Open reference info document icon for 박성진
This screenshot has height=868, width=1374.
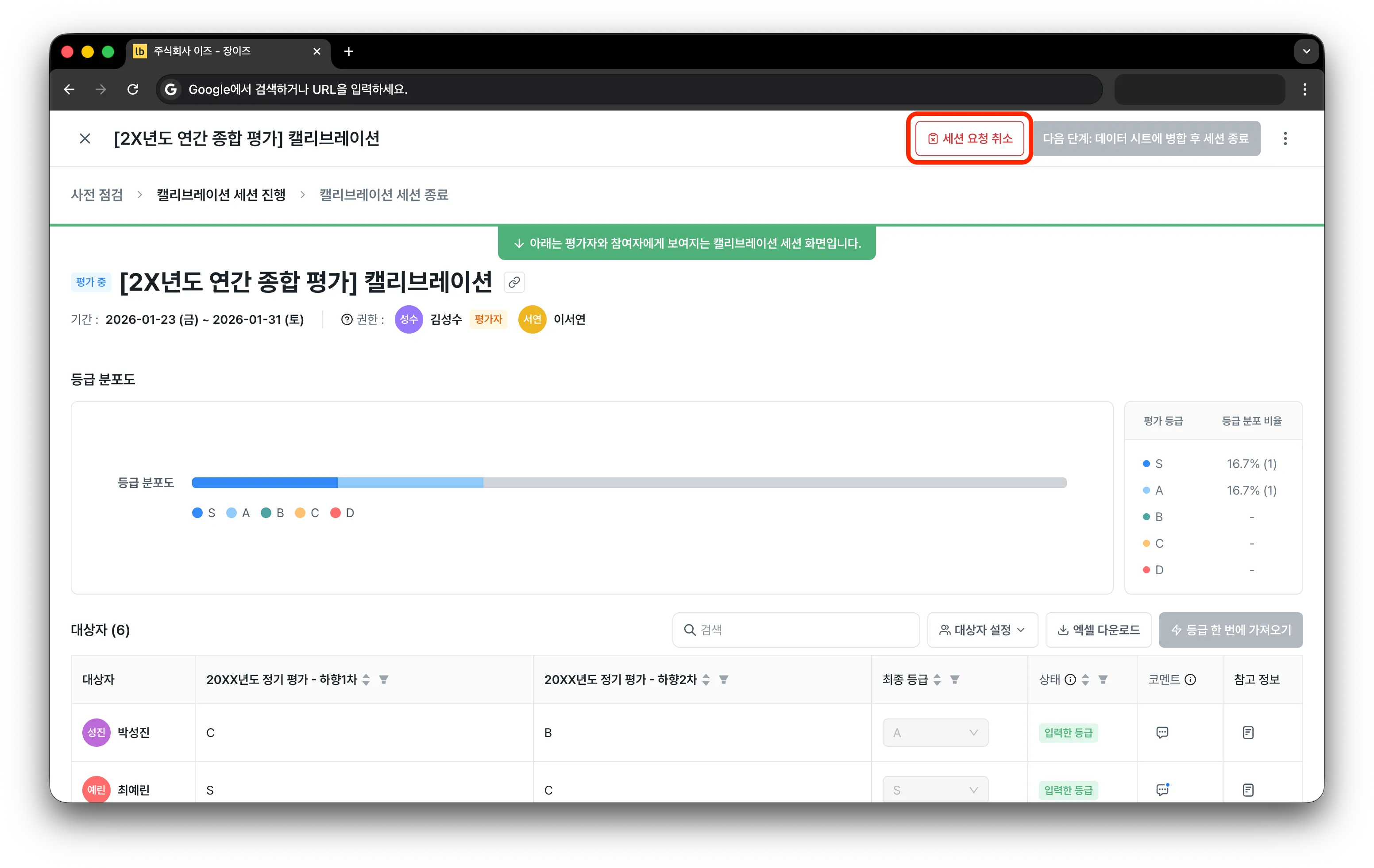pyautogui.click(x=1248, y=732)
